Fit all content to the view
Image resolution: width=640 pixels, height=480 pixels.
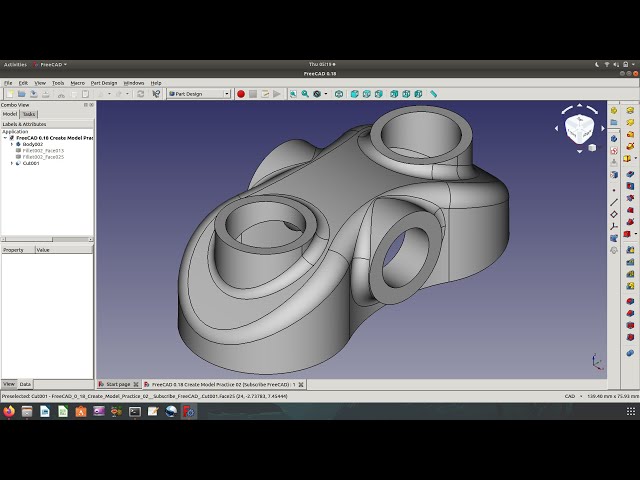[x=293, y=94]
